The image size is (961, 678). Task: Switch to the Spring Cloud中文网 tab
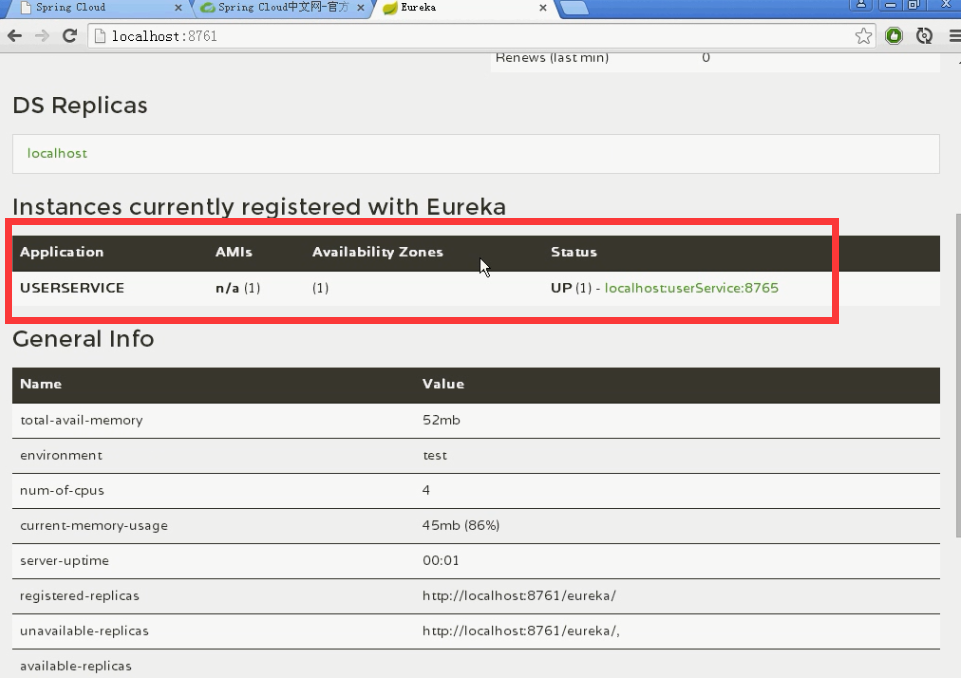click(283, 8)
